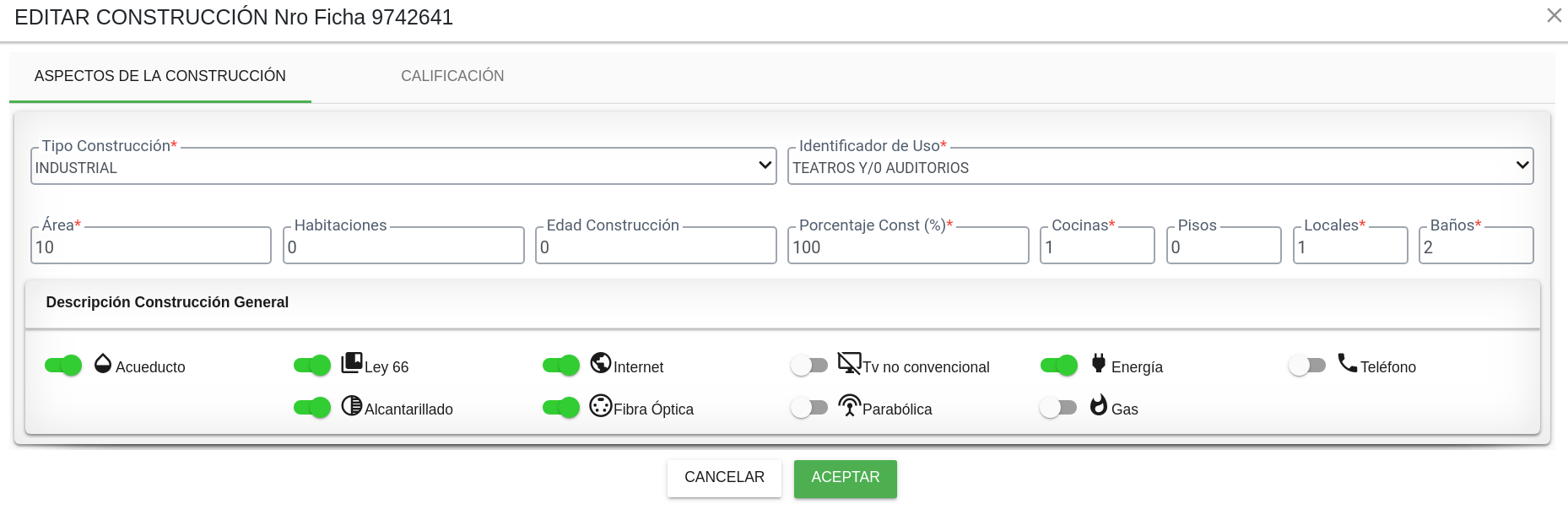The height and width of the screenshot is (515, 1568).
Task: Click the Parabólica label text
Action: (x=897, y=409)
